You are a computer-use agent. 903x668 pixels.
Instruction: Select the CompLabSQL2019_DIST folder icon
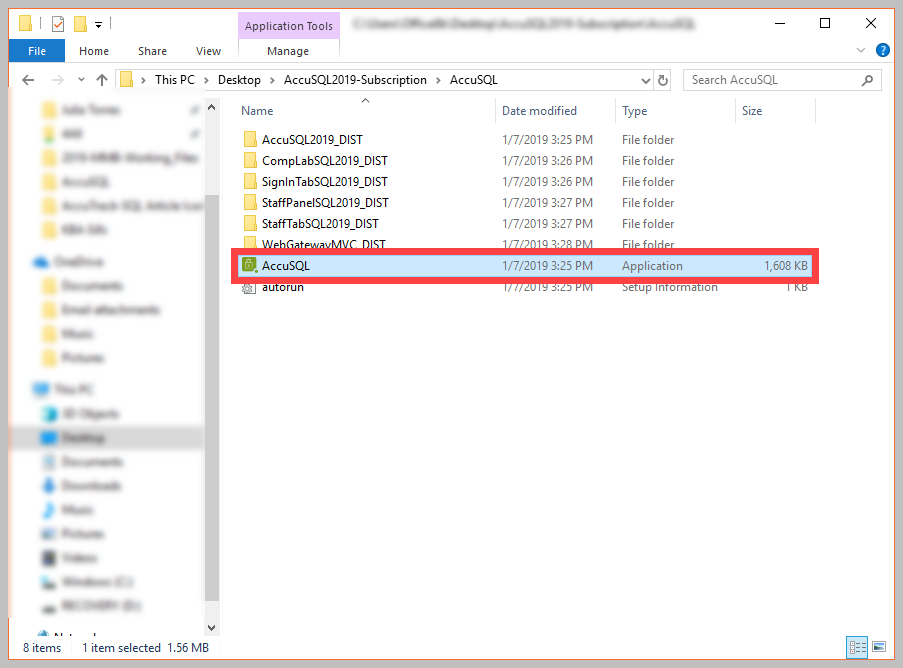(x=250, y=160)
